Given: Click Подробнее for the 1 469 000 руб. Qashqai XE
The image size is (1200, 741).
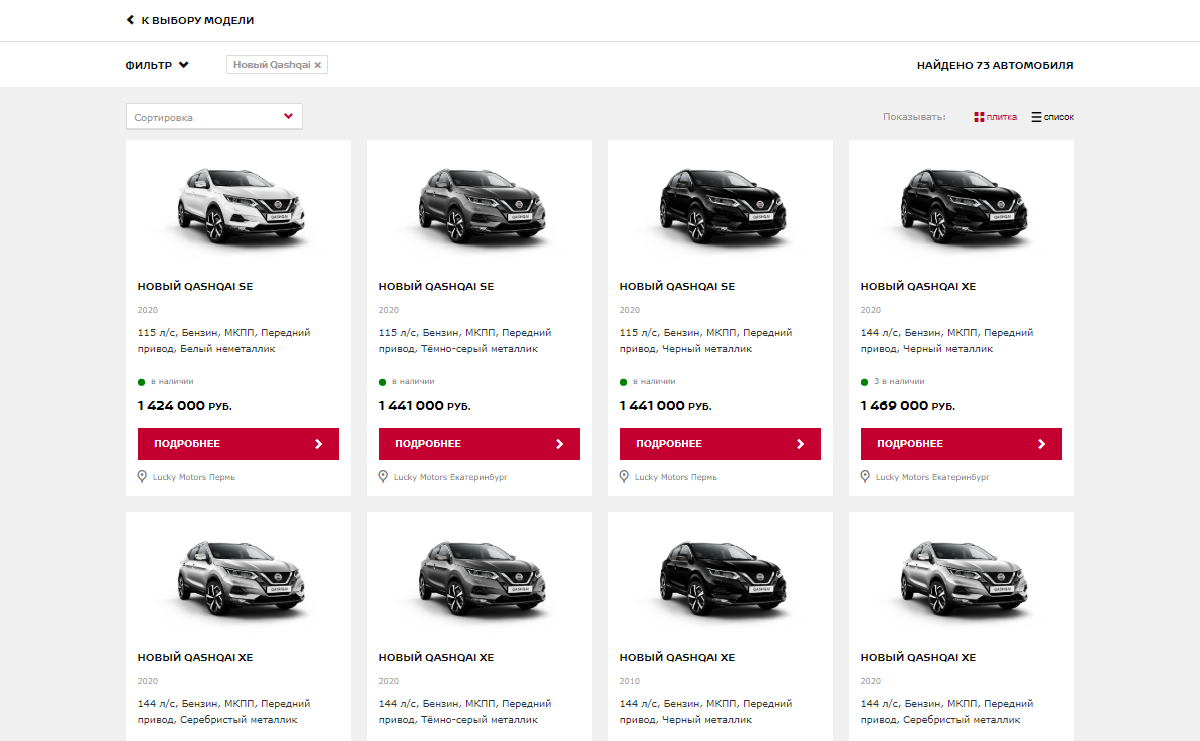Looking at the screenshot, I should click(x=961, y=444).
